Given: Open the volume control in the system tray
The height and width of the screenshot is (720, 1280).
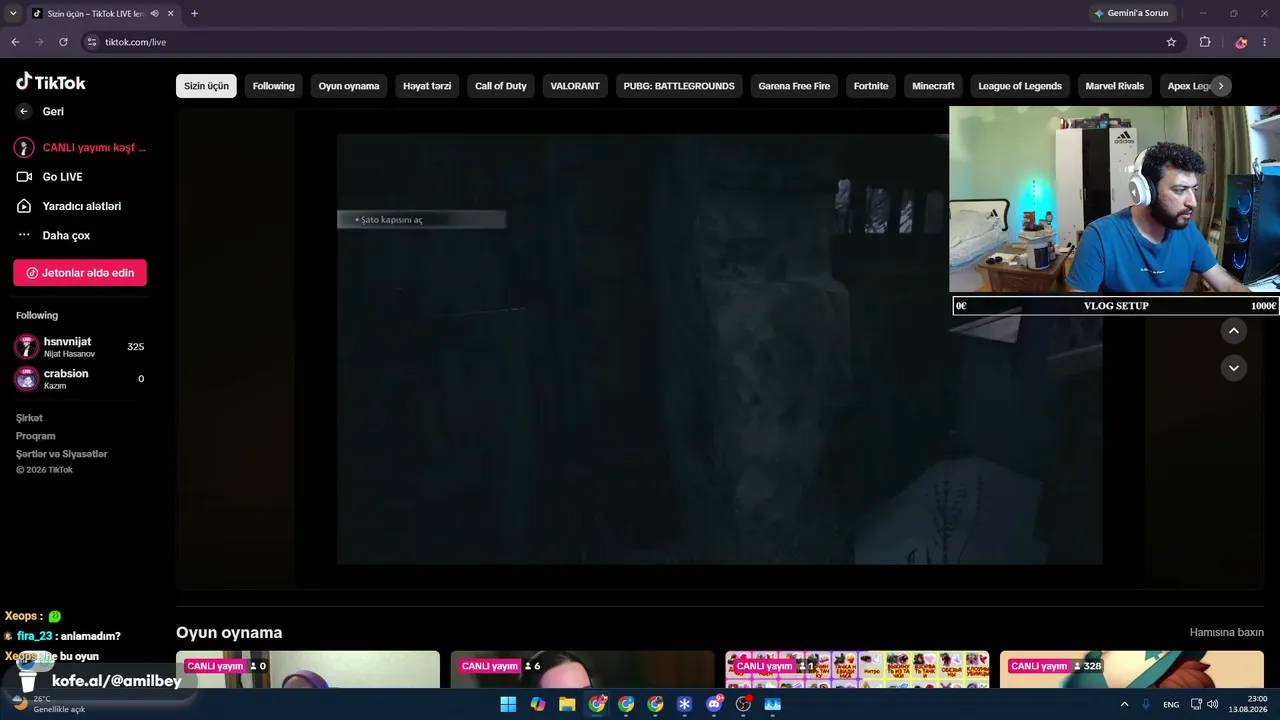Looking at the screenshot, I should tap(1213, 704).
